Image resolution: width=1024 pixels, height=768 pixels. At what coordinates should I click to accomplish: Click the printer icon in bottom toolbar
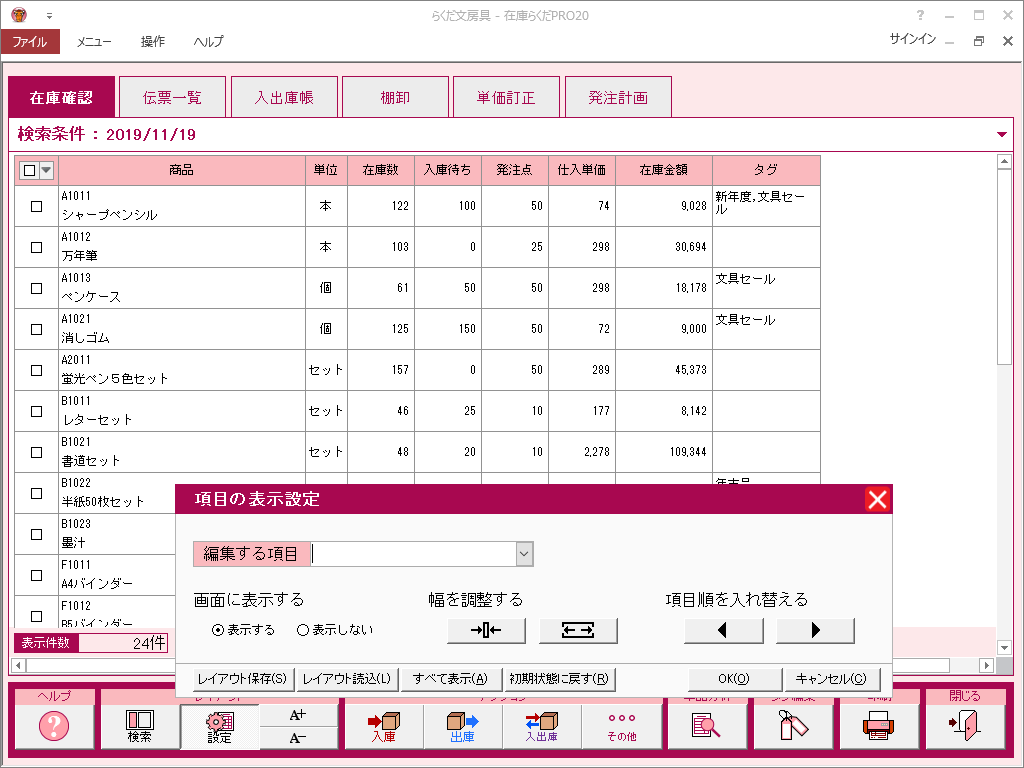[x=879, y=726]
